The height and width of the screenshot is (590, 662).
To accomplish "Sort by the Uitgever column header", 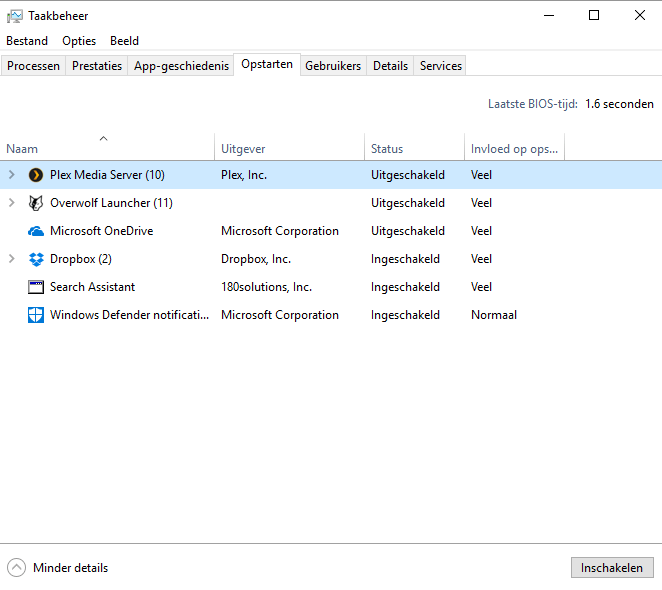I will (290, 147).
